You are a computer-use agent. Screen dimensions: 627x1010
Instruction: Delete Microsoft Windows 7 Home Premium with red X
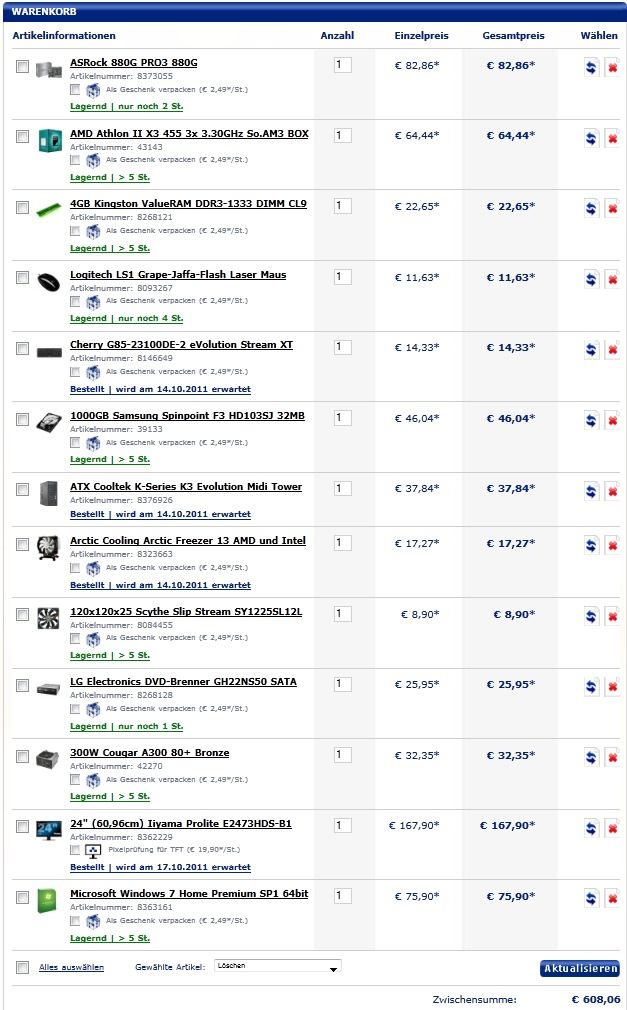[x=612, y=899]
